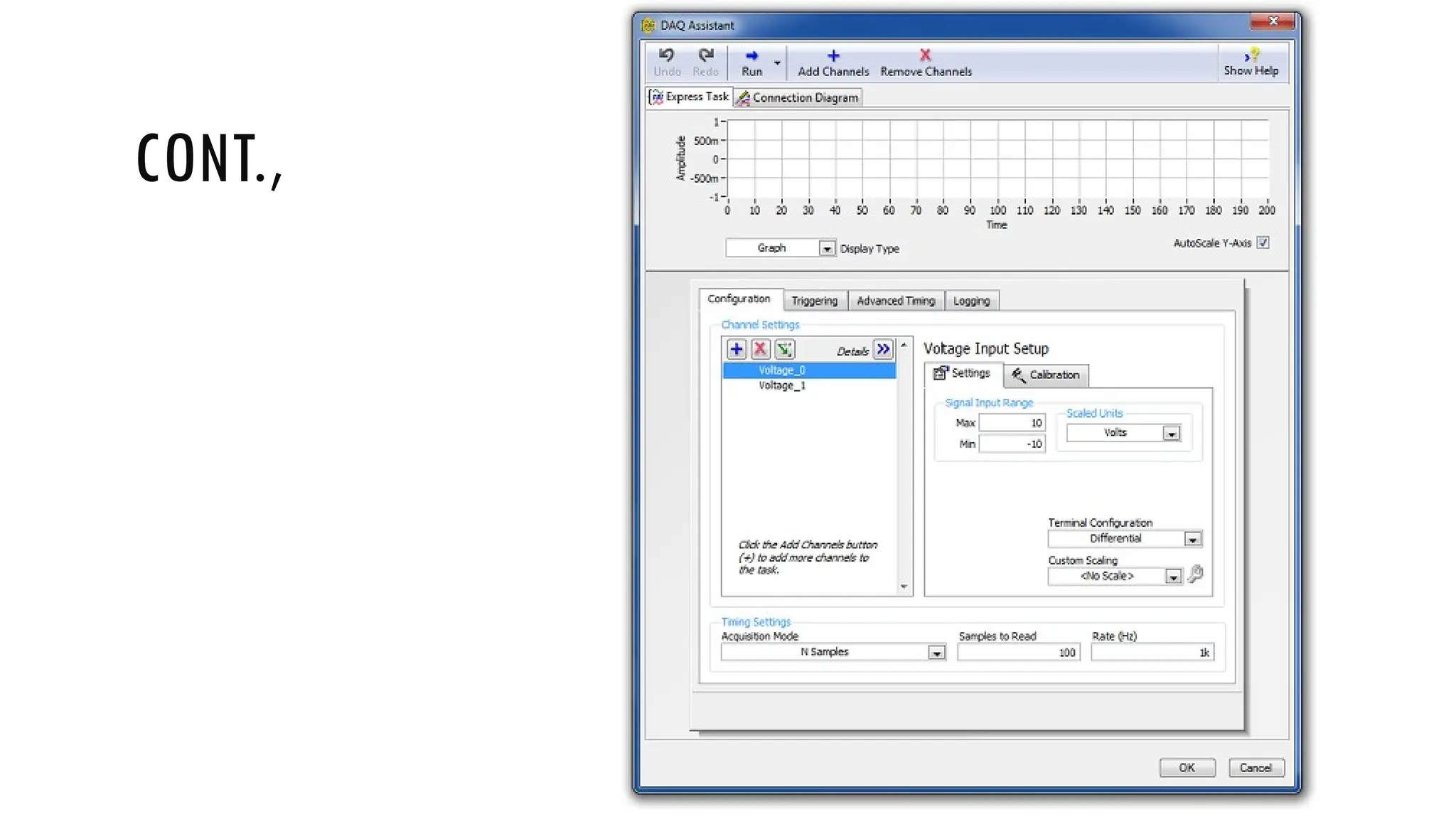Click the Cancel button
Viewport: 1456px width, 819px height.
pyautogui.click(x=1256, y=768)
